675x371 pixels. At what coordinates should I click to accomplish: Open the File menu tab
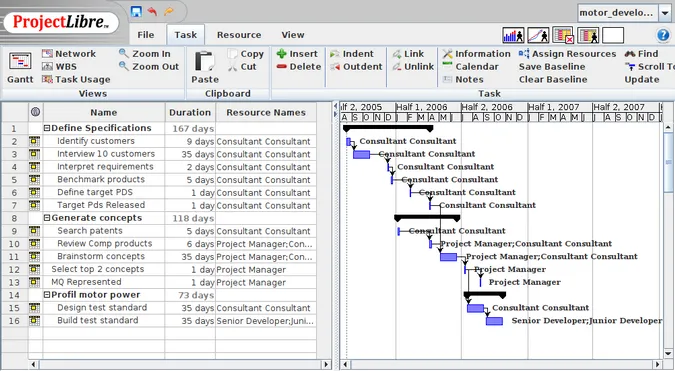coord(146,35)
